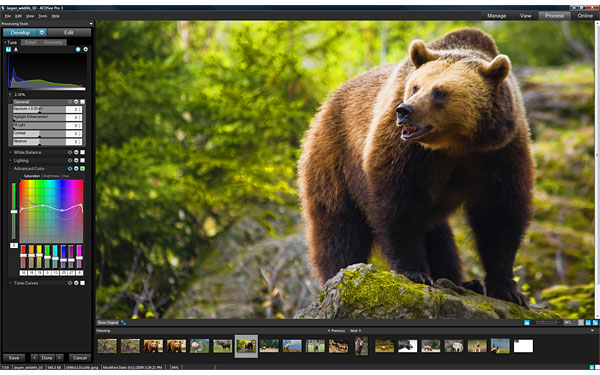Expand the White Balance section
The height and width of the screenshot is (375, 600).
10,152
